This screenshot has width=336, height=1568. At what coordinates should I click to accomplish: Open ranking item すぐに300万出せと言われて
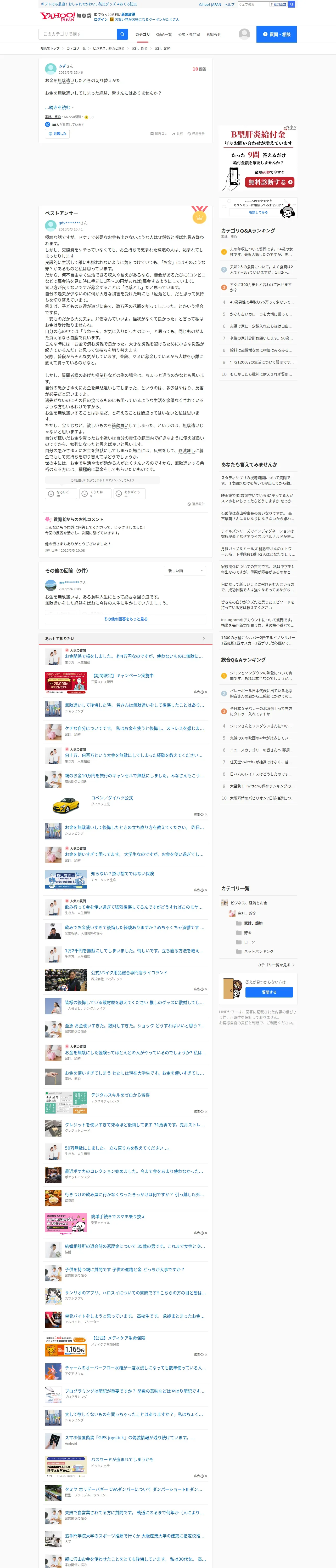[x=261, y=287]
